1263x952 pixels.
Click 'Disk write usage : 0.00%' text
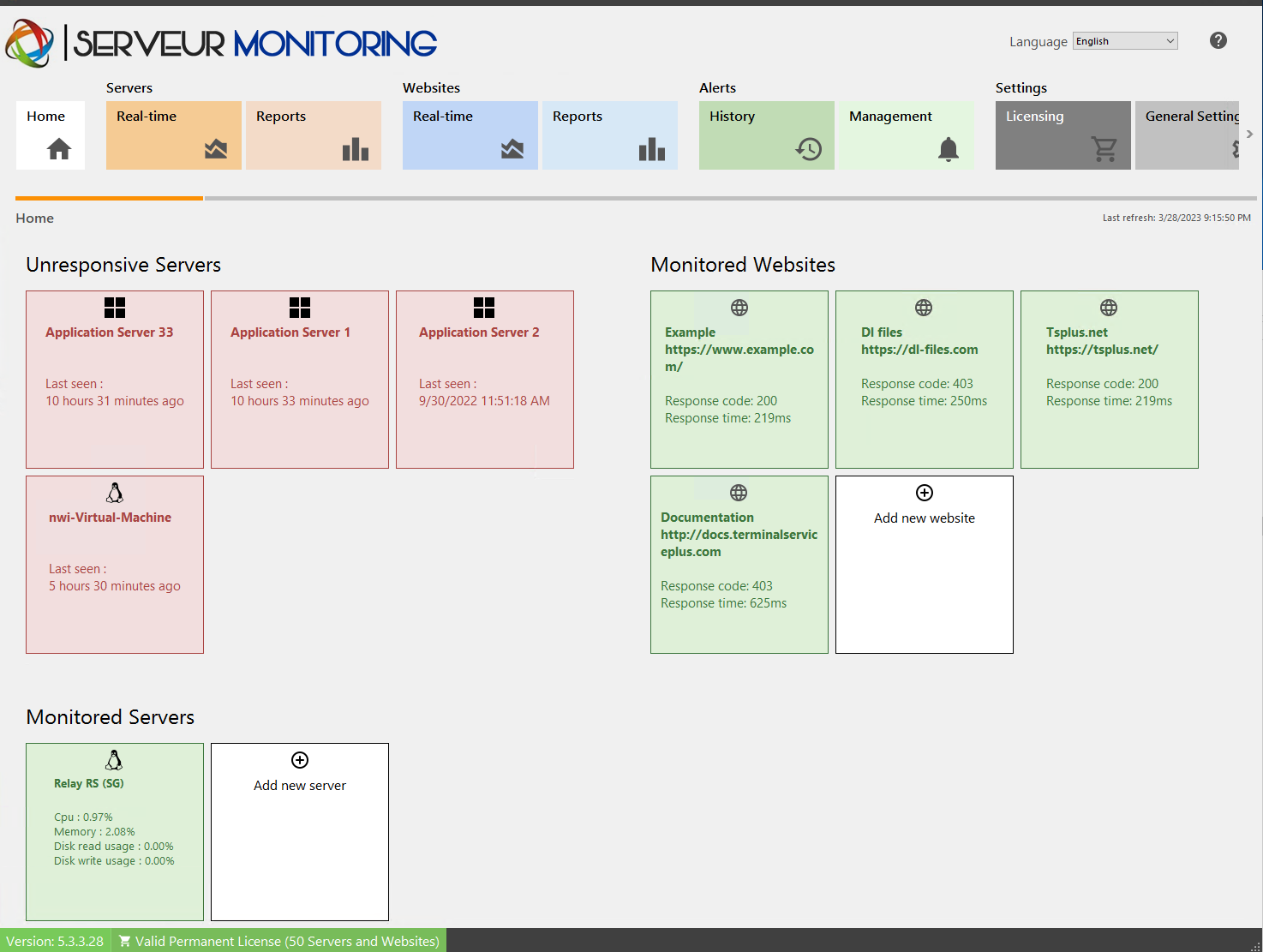pyautogui.click(x=114, y=861)
